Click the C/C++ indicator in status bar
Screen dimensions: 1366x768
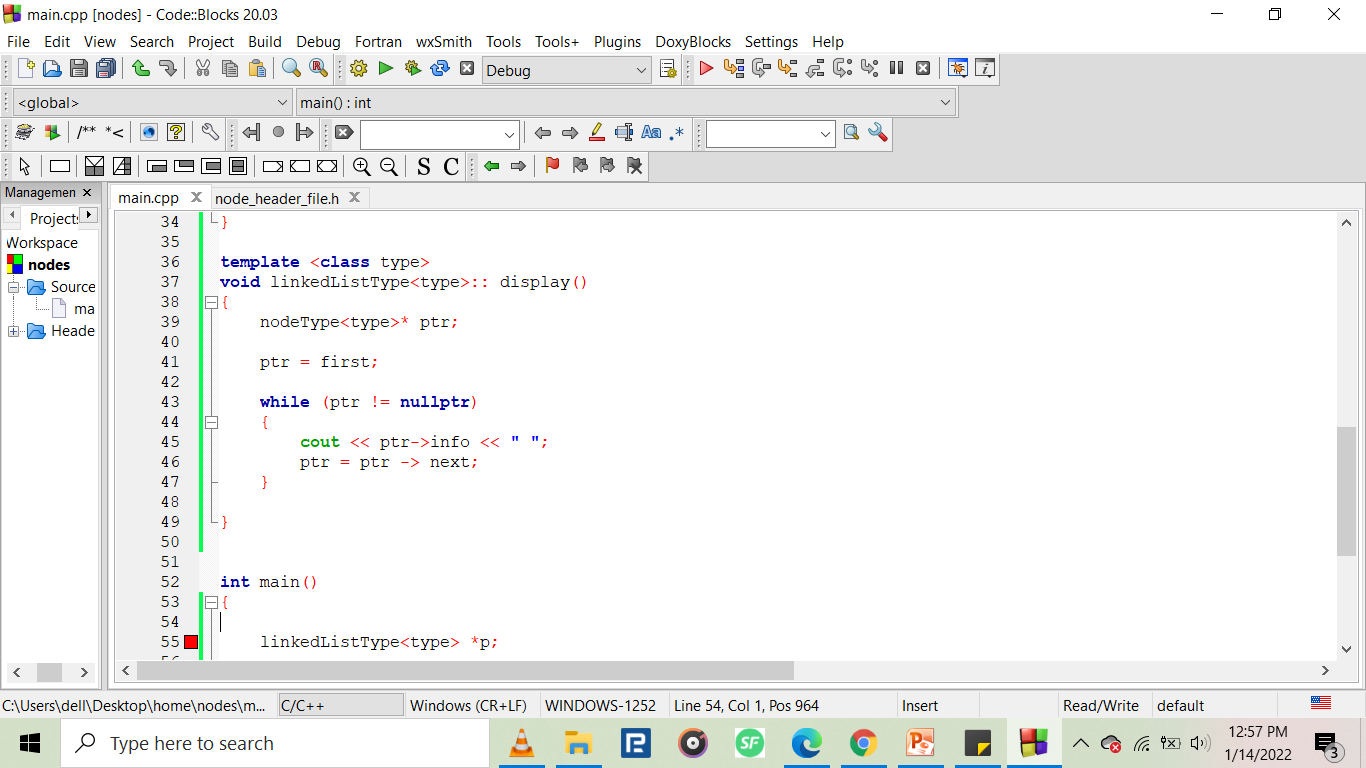click(340, 705)
